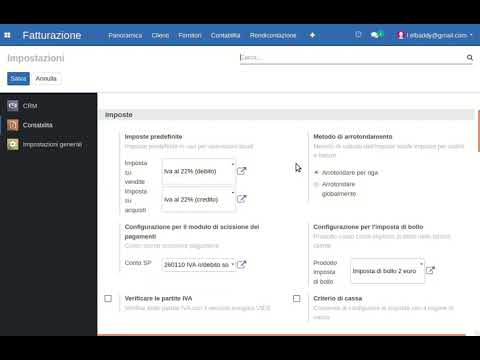Expand the Prodotto imposta di bollo dropdown
480x360 pixels.
tap(387, 271)
